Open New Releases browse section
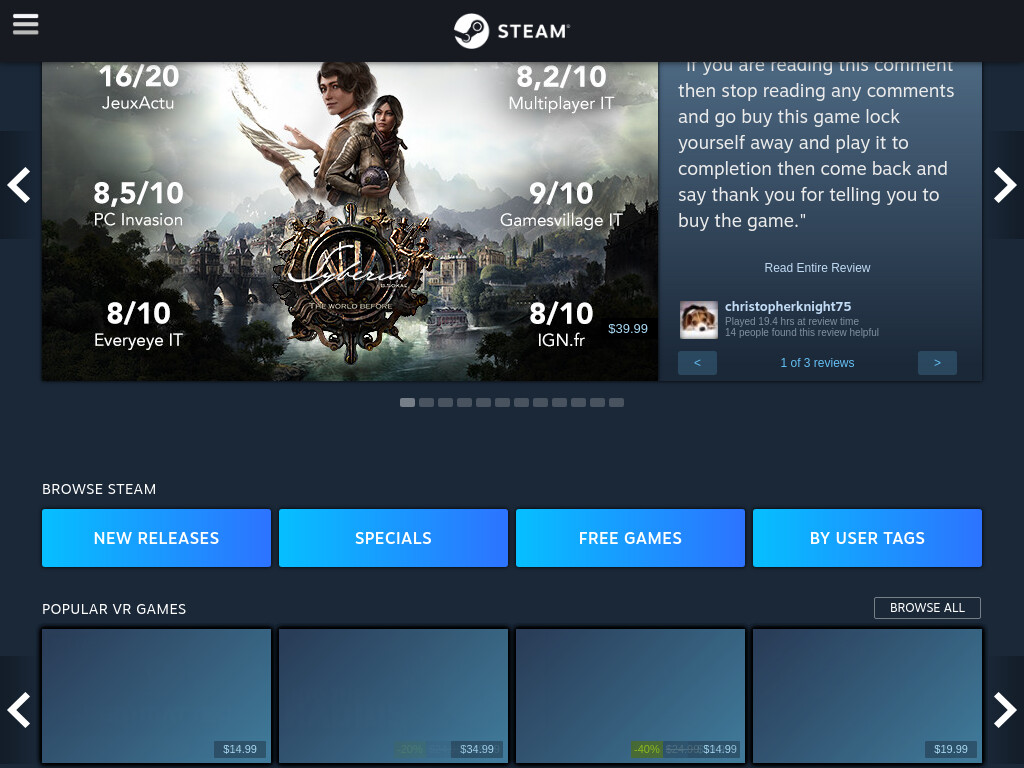 click(x=156, y=538)
